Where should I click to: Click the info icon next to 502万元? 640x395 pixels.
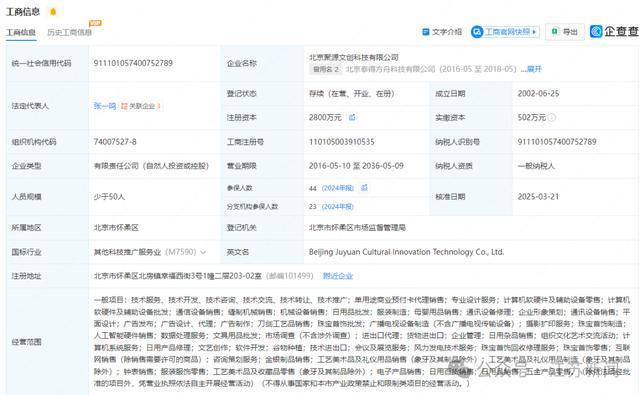[x=551, y=118]
